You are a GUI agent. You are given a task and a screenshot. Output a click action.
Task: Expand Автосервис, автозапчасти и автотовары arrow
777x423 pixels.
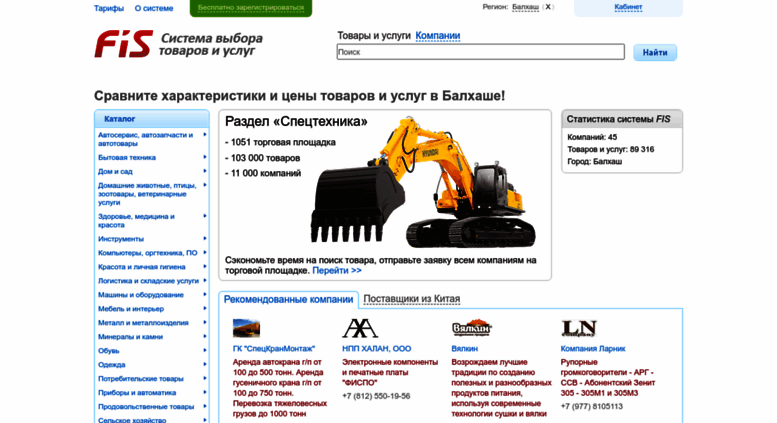(205, 135)
